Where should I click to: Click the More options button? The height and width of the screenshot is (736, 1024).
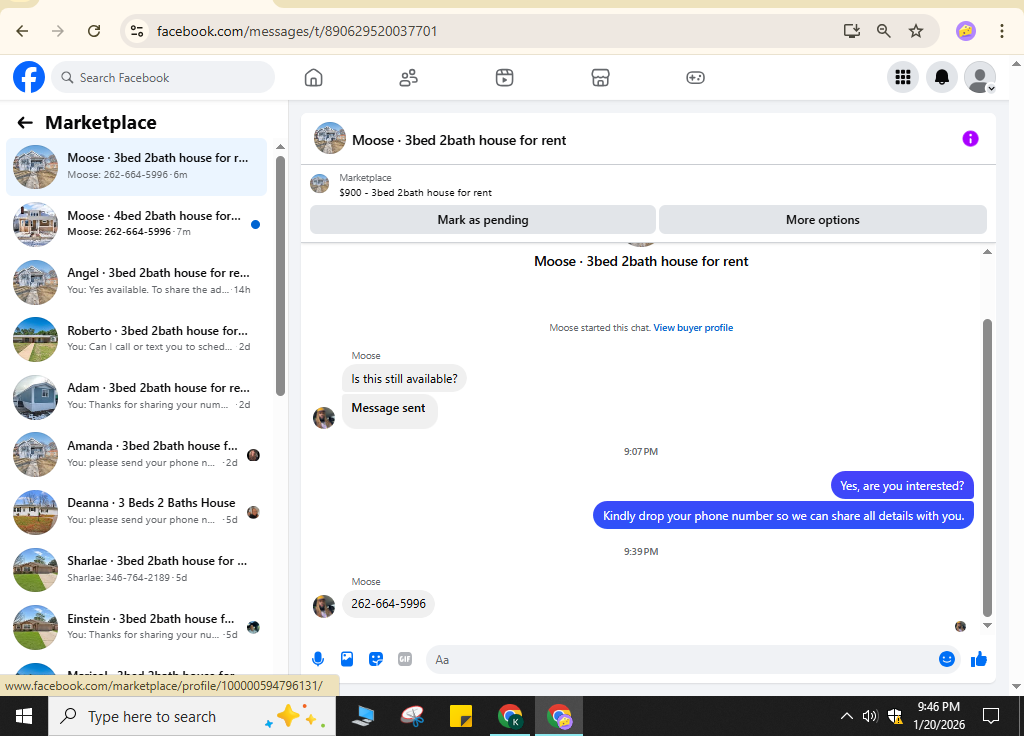tap(822, 219)
